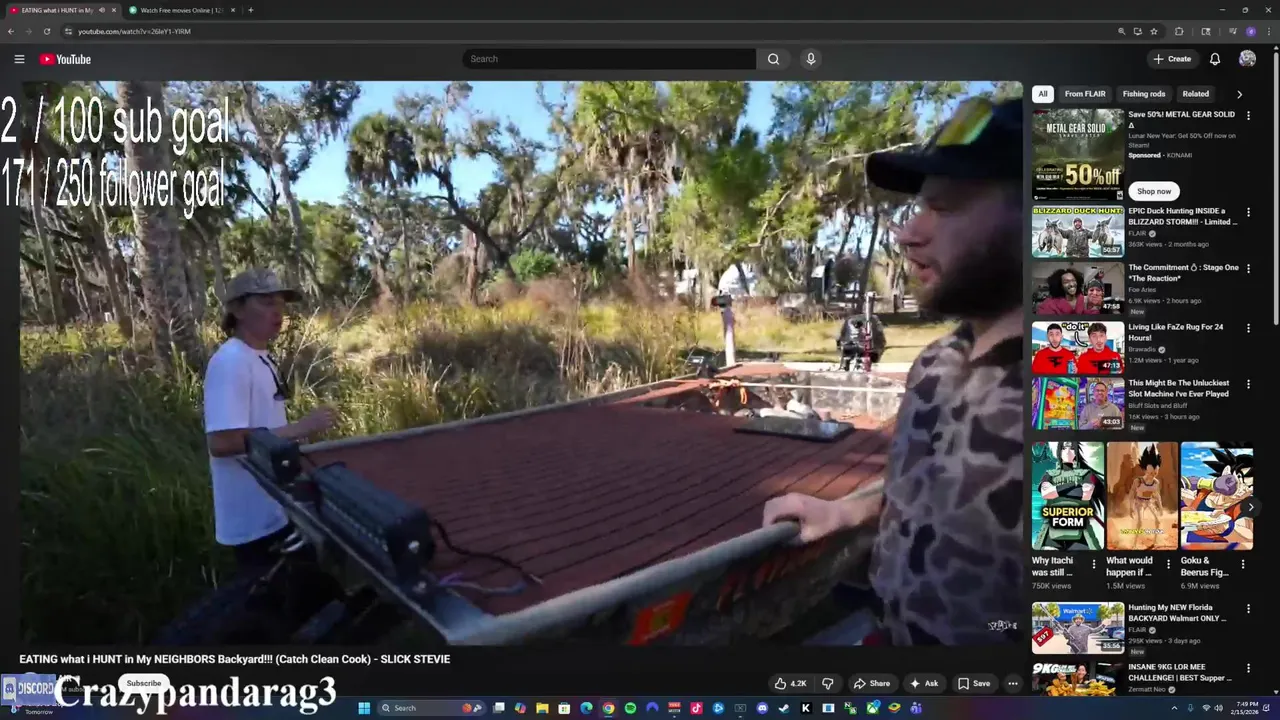1280x720 pixels.
Task: Select the Fishing rods filter chip
Action: (1144, 94)
